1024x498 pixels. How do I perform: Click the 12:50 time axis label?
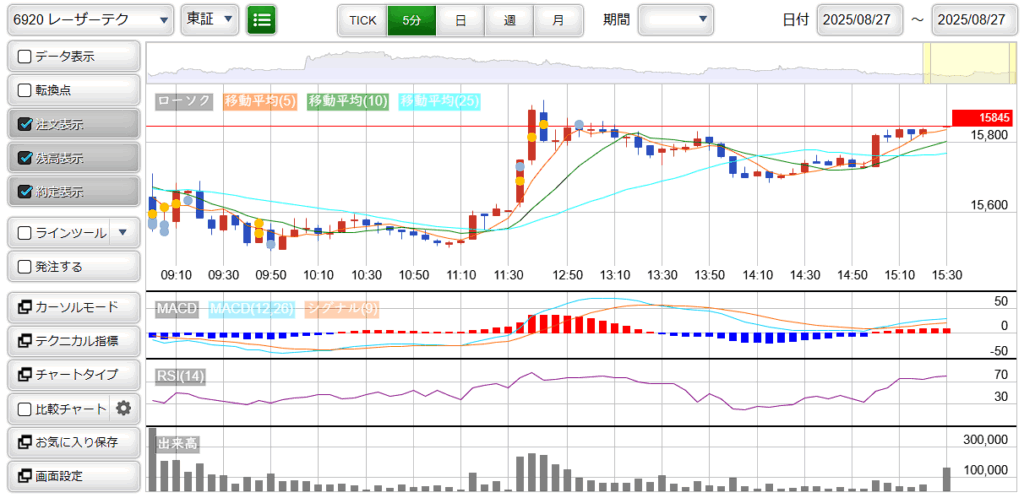[568, 274]
